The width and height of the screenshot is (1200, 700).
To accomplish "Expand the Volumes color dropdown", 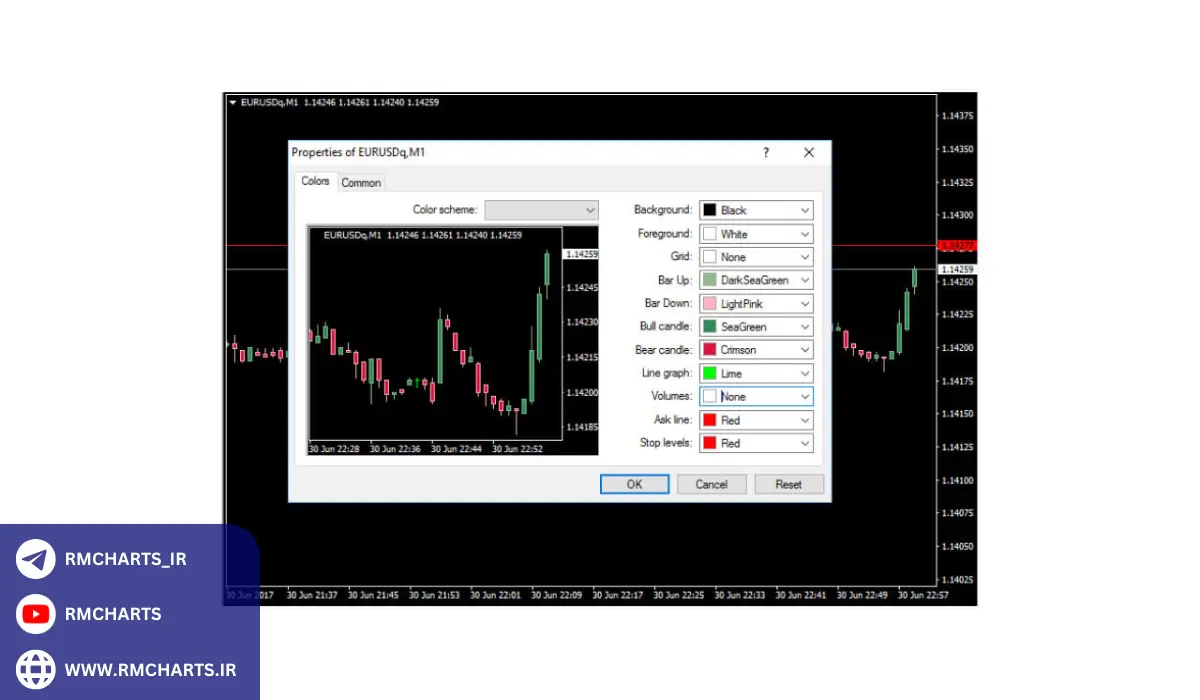I will point(805,397).
